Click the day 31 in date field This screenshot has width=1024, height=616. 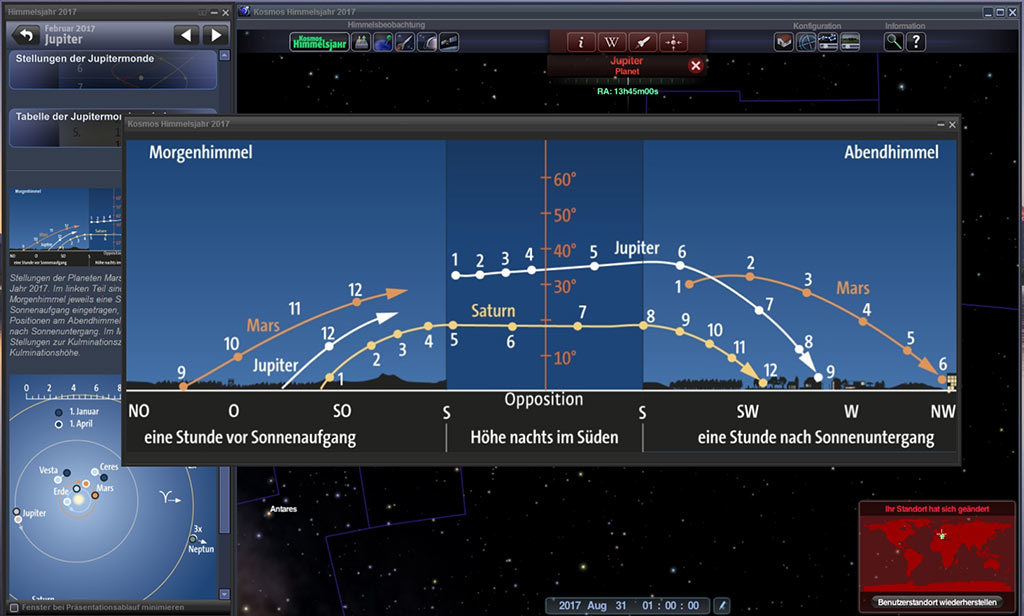621,606
